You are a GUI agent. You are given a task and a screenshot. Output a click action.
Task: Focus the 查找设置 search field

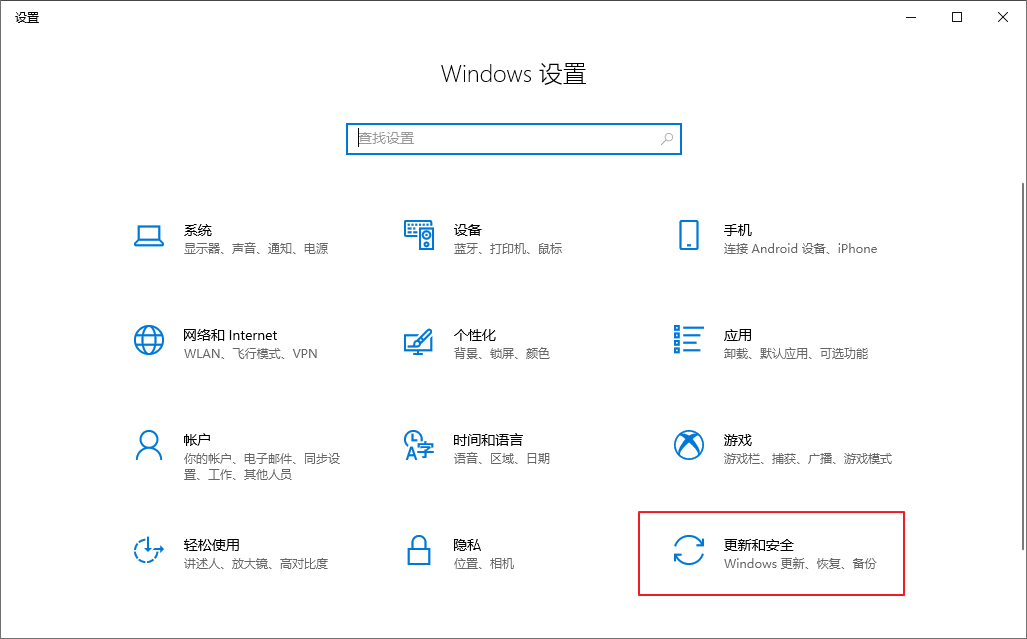pyautogui.click(x=514, y=139)
